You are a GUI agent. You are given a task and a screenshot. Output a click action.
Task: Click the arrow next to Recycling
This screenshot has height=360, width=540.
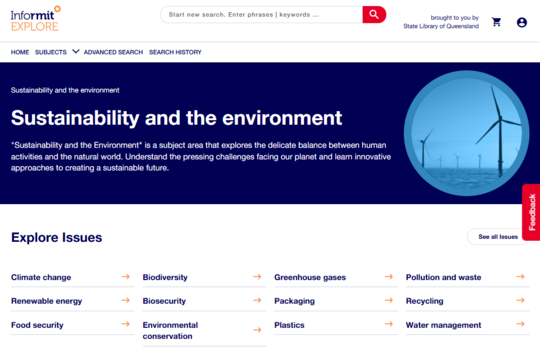(x=520, y=300)
